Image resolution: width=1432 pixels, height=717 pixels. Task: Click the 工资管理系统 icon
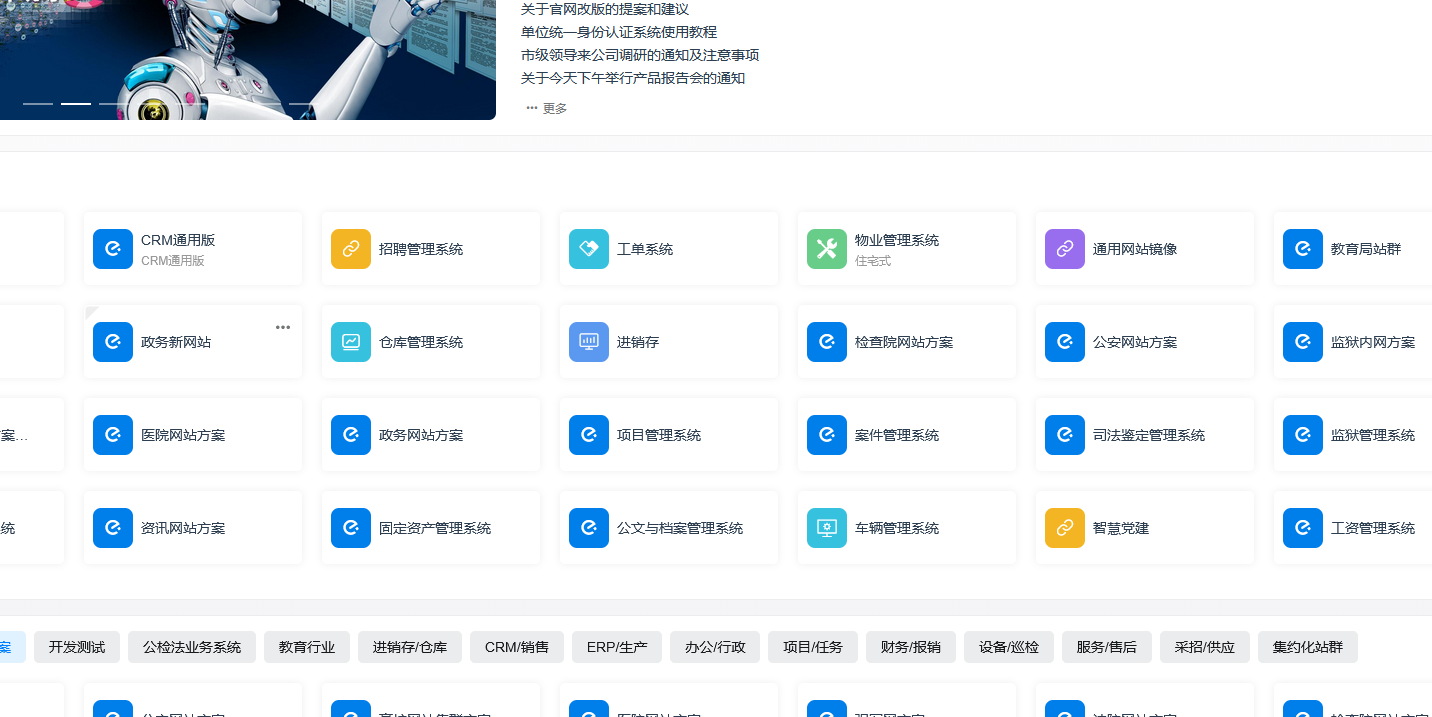click(x=1303, y=528)
